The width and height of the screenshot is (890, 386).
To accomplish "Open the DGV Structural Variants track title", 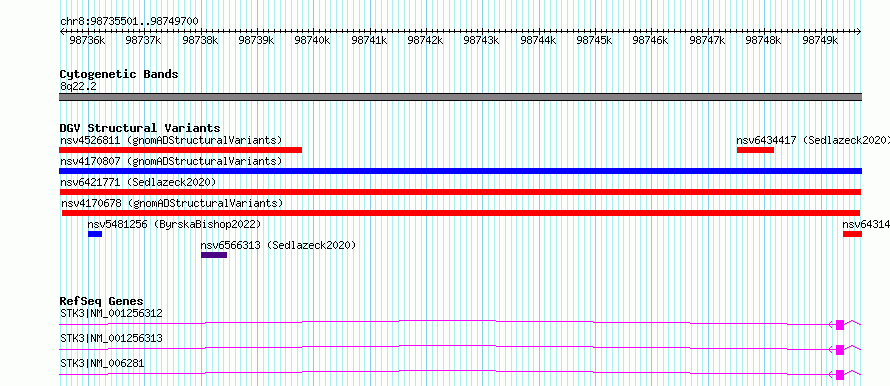I will (140, 128).
